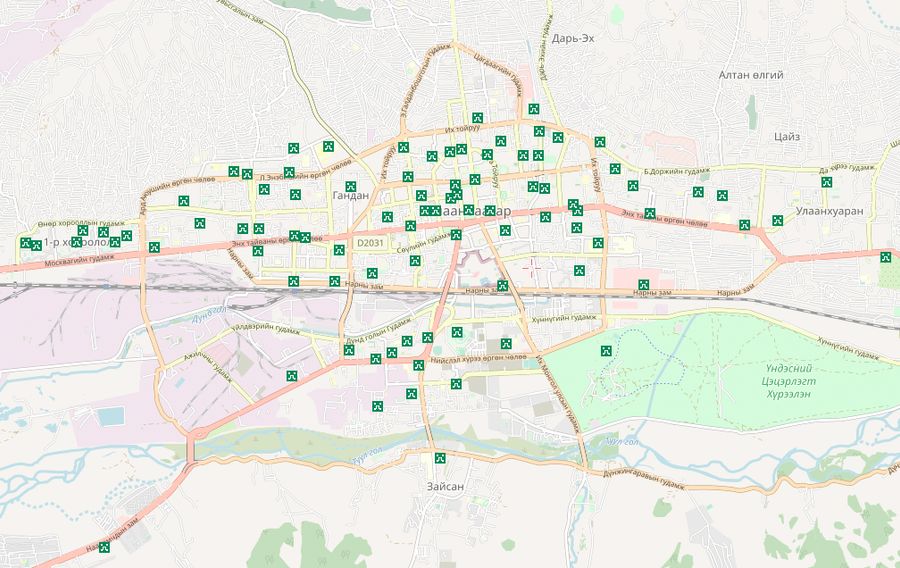The image size is (900, 568).
Task: Click the green marker in the bottom-left corner
Action: point(104,547)
